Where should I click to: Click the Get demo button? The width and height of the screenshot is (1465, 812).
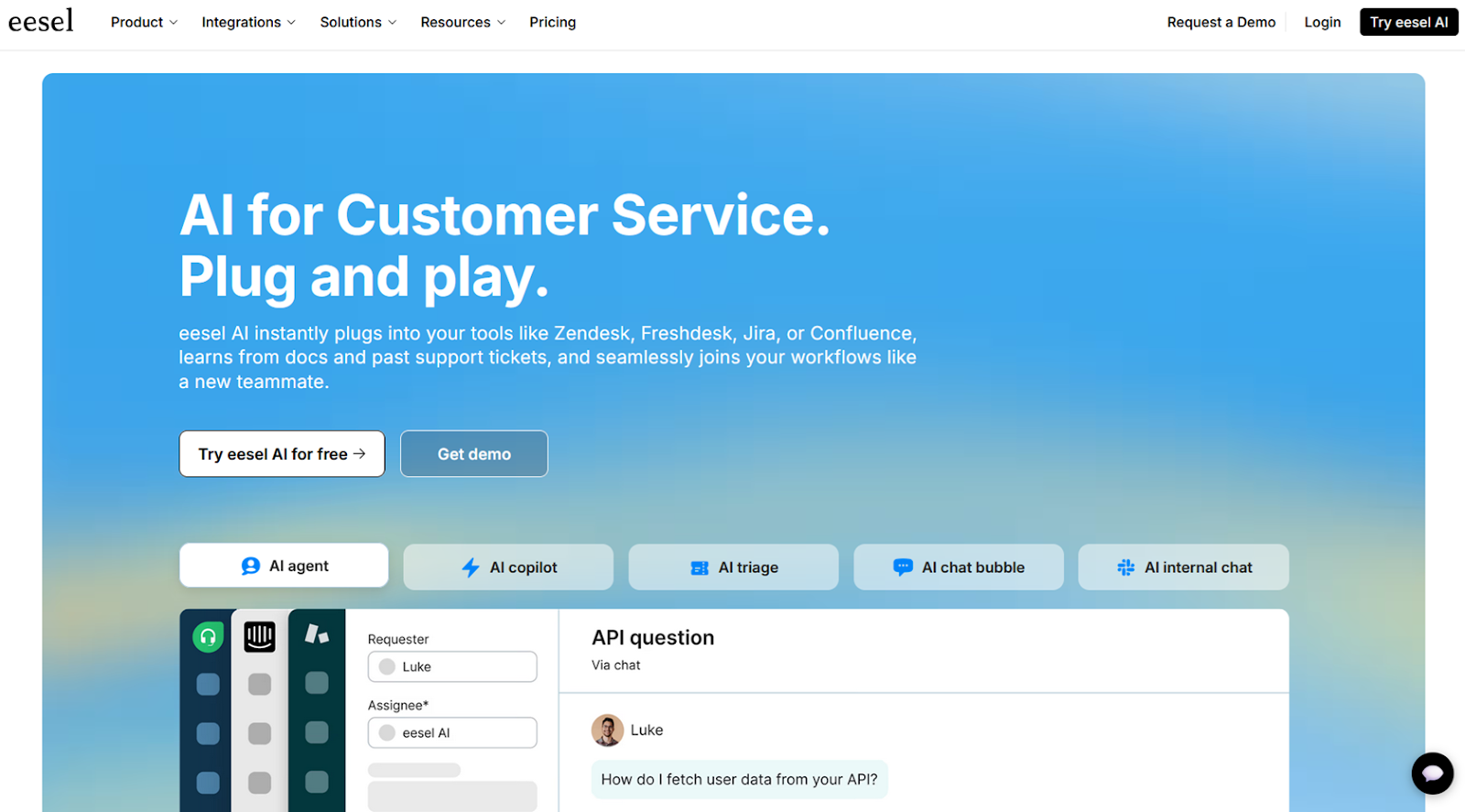[474, 454]
